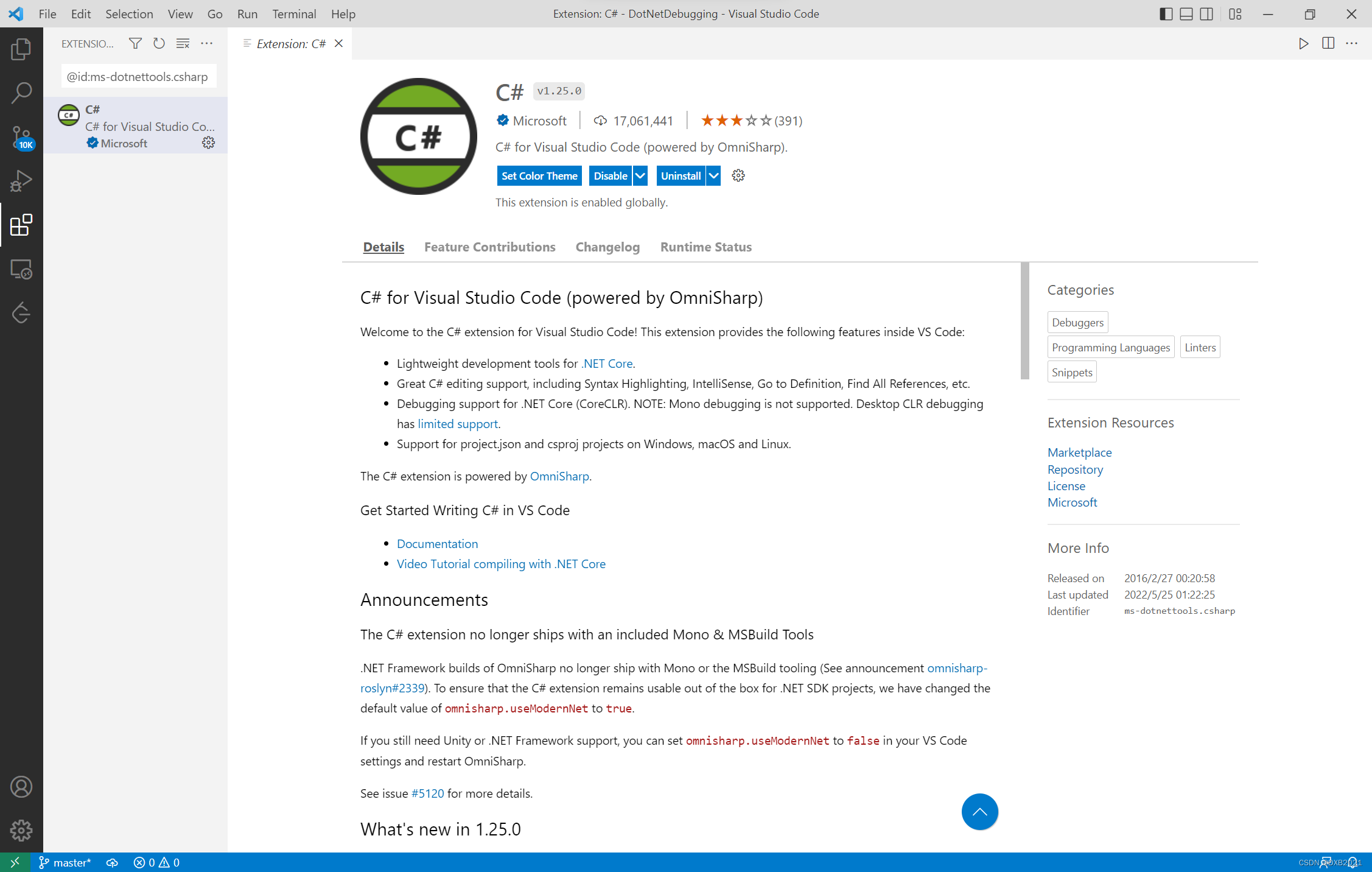Screen dimensions: 1372x872
Task: Click the Set Color Theme button
Action: point(539,176)
